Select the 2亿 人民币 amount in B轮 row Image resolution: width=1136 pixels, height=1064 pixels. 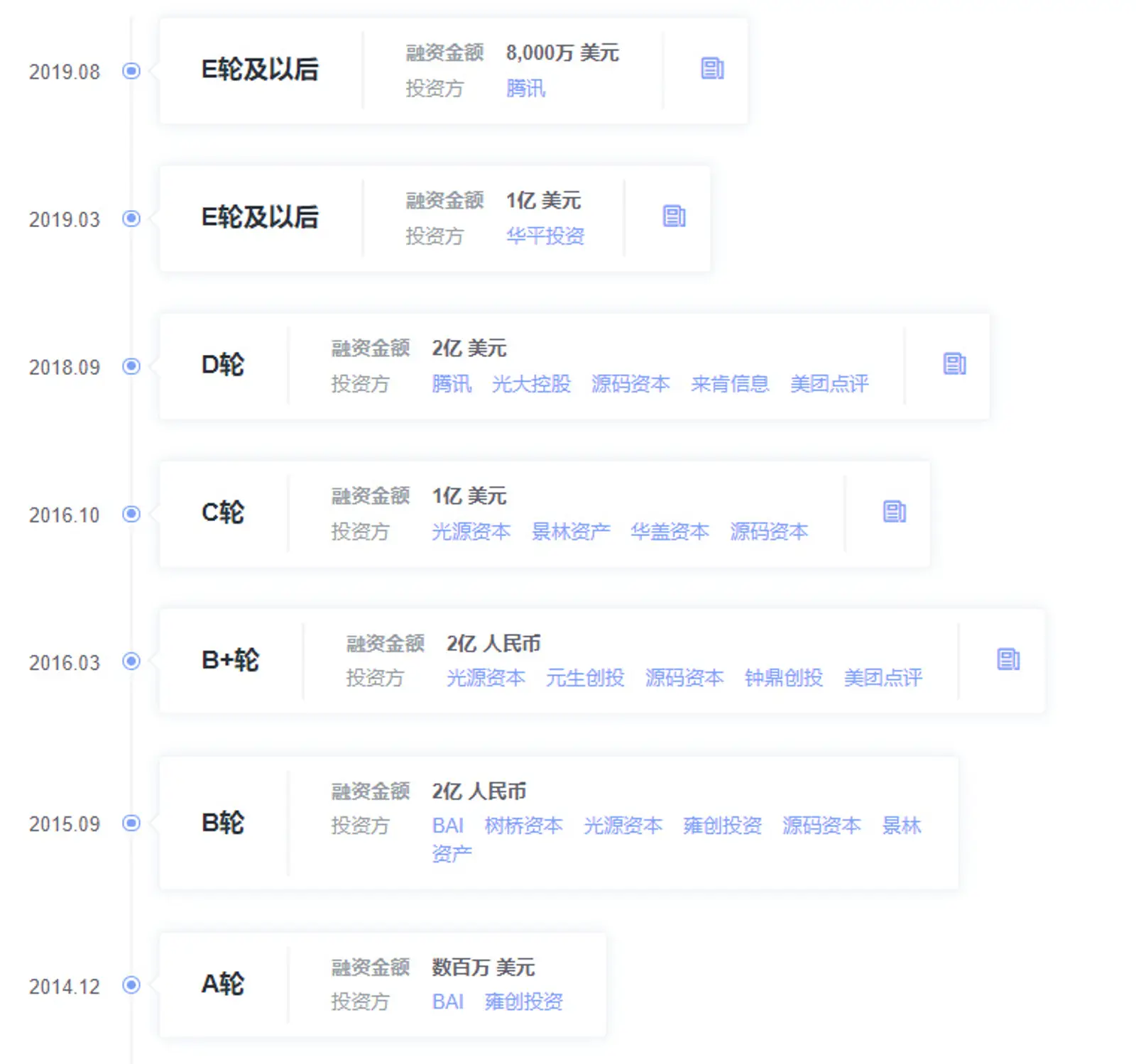coord(479,791)
